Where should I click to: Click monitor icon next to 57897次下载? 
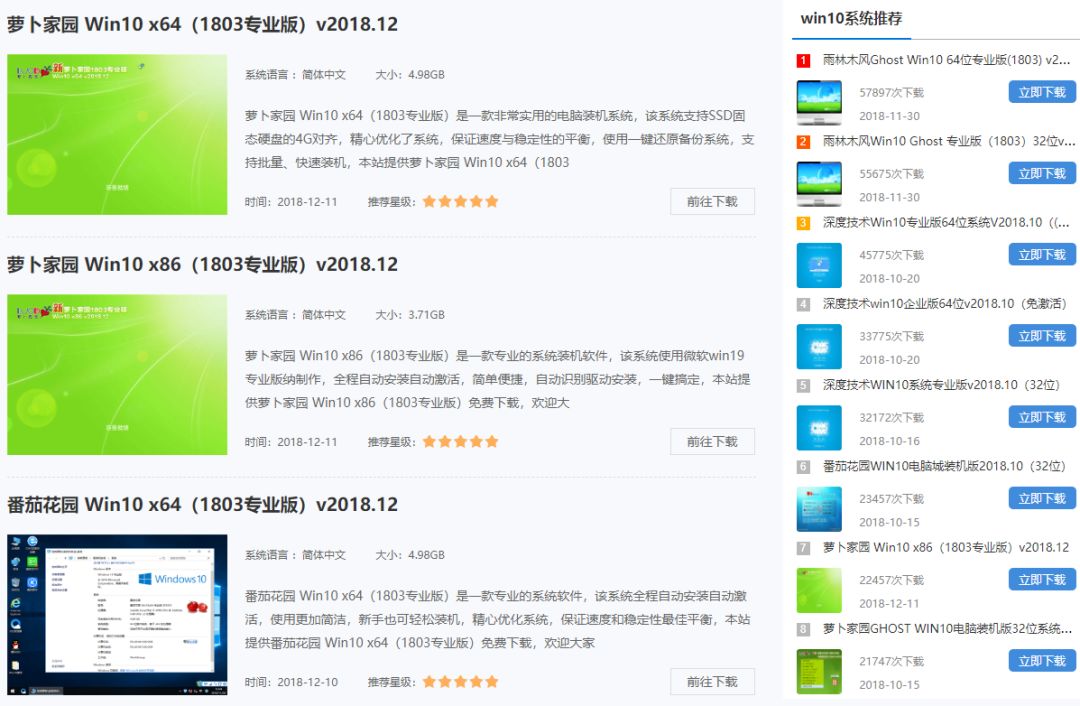point(819,103)
